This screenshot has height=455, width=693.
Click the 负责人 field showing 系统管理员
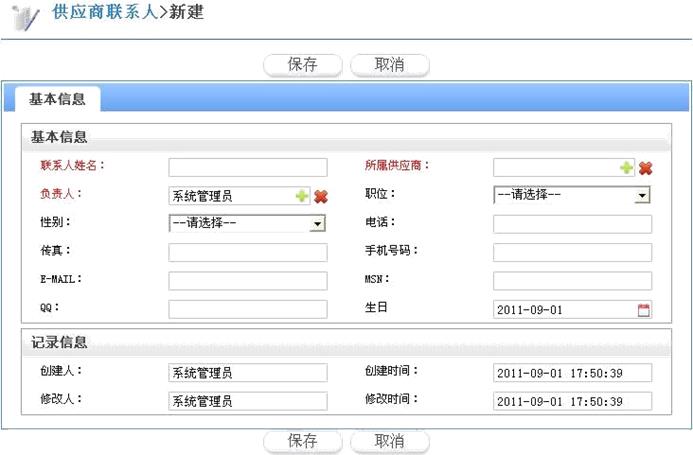click(x=239, y=196)
